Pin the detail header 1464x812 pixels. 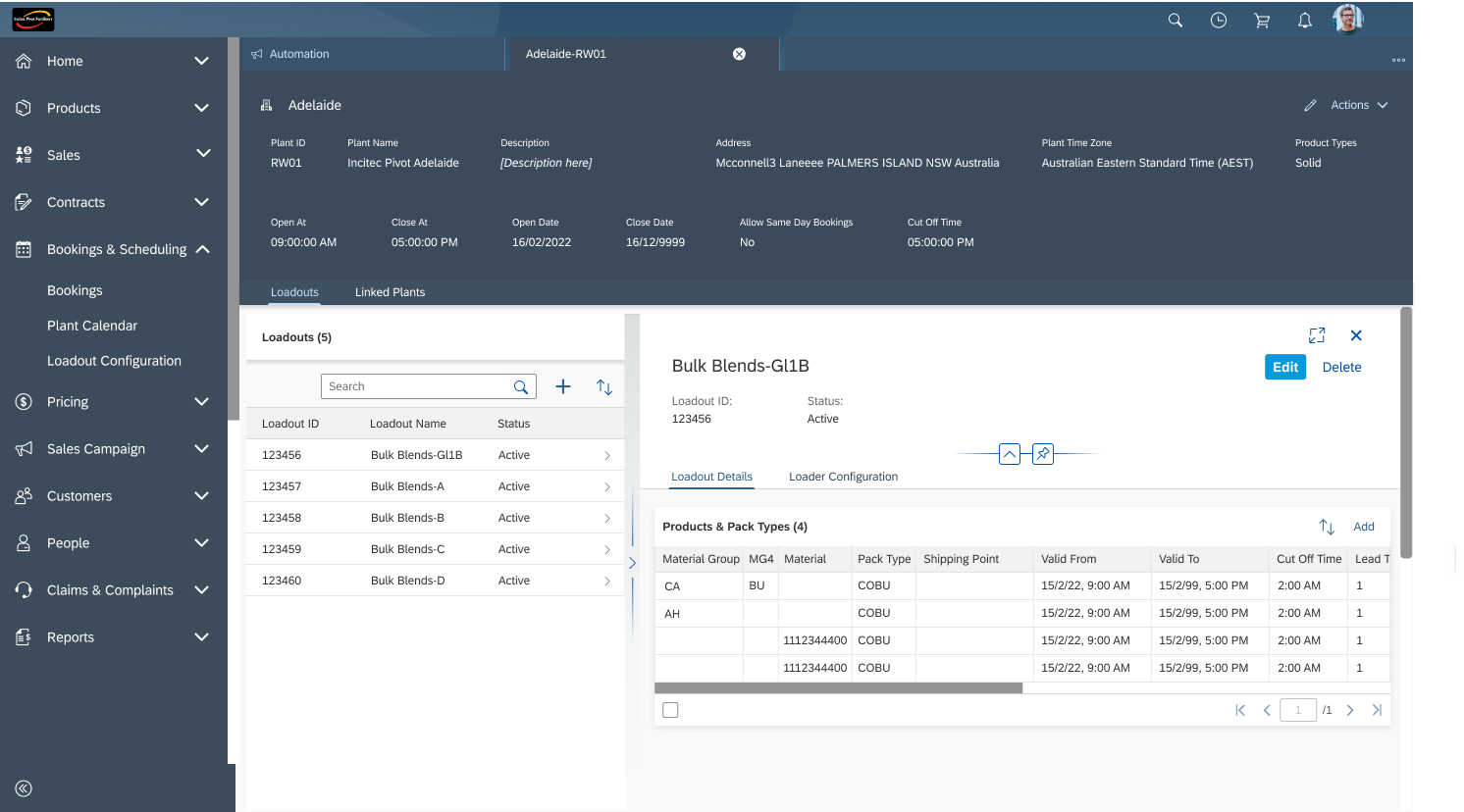tap(1043, 454)
